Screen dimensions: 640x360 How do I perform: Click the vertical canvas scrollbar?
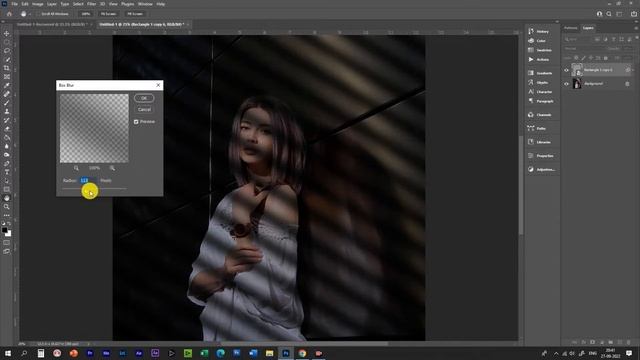coord(521,184)
